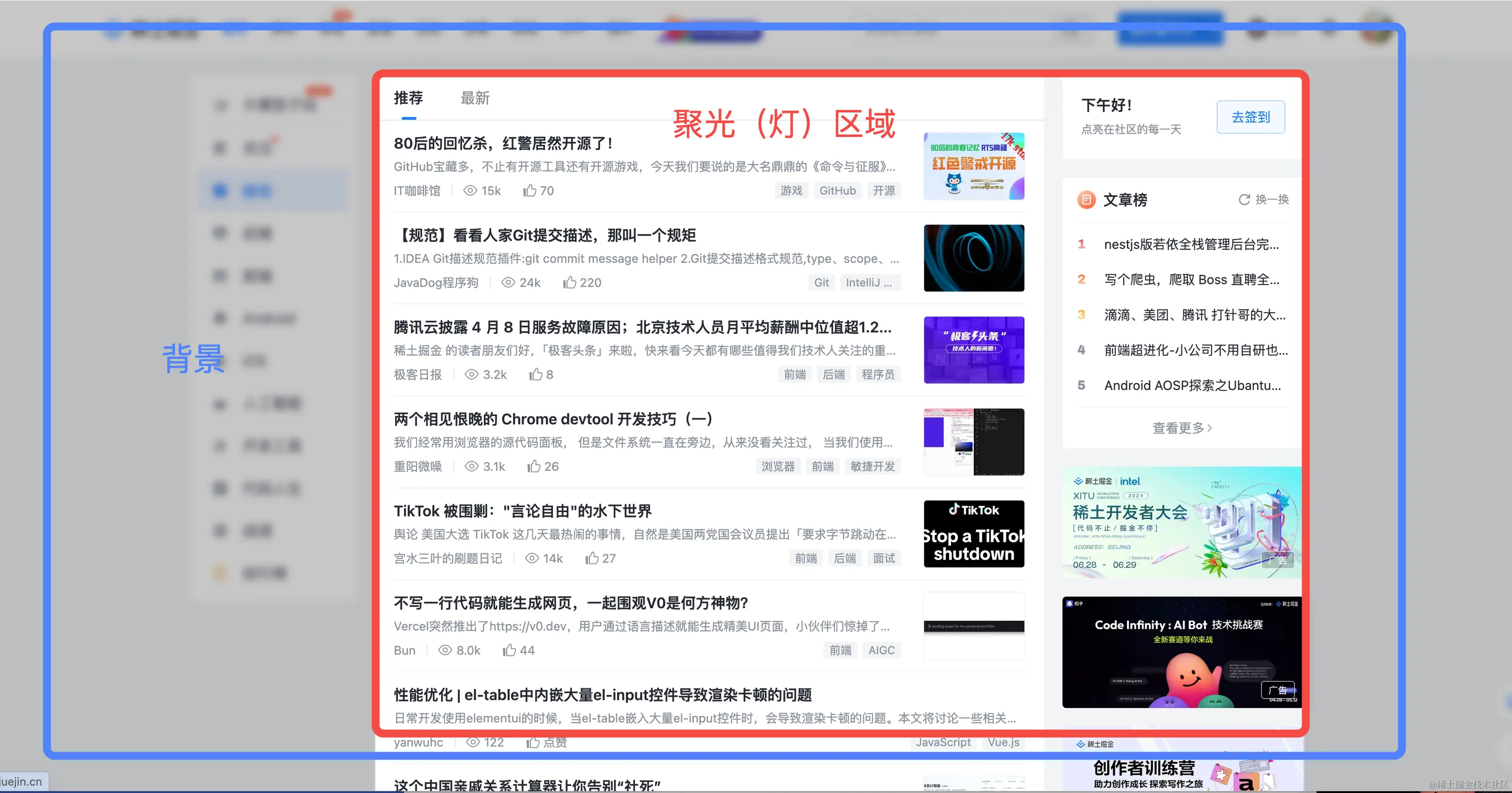
Task: Select the Vue.js tag
Action: click(1003, 742)
